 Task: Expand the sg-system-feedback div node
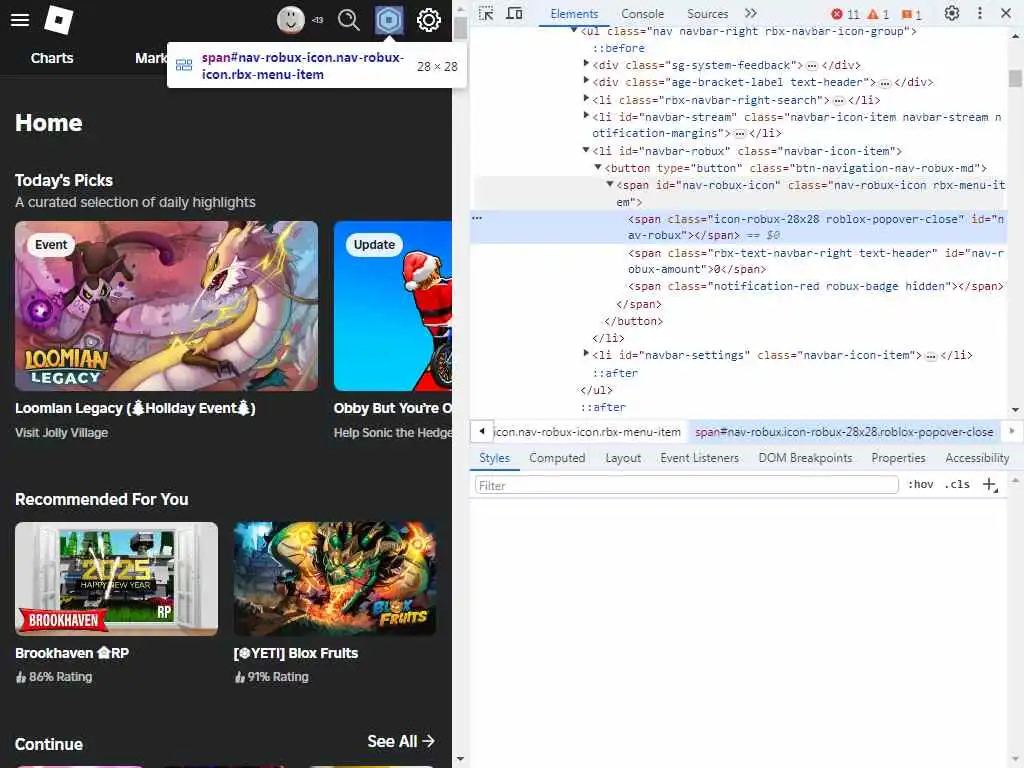586,64
